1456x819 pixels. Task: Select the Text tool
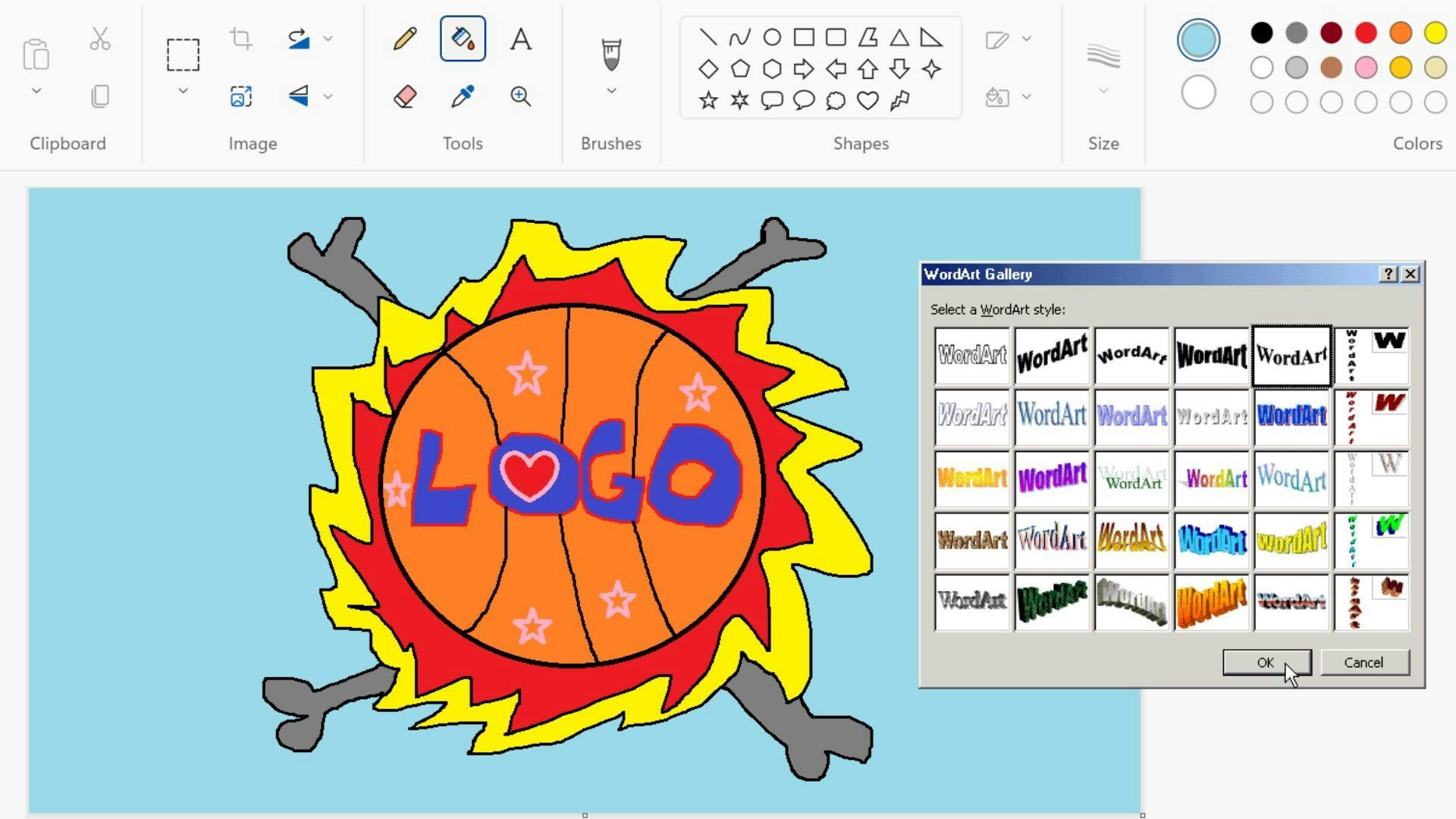point(520,39)
